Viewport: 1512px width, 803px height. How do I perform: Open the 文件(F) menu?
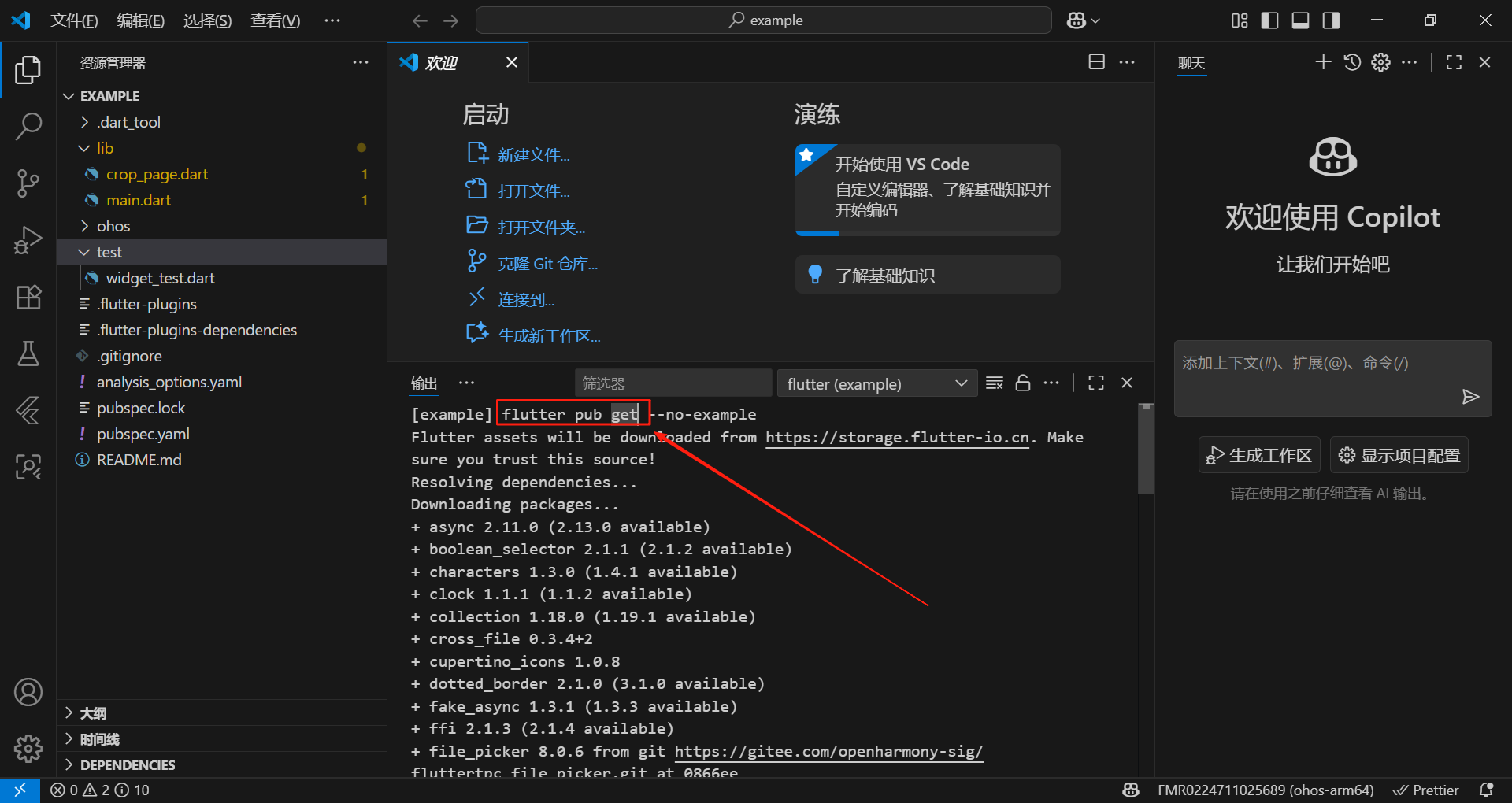pos(74,20)
